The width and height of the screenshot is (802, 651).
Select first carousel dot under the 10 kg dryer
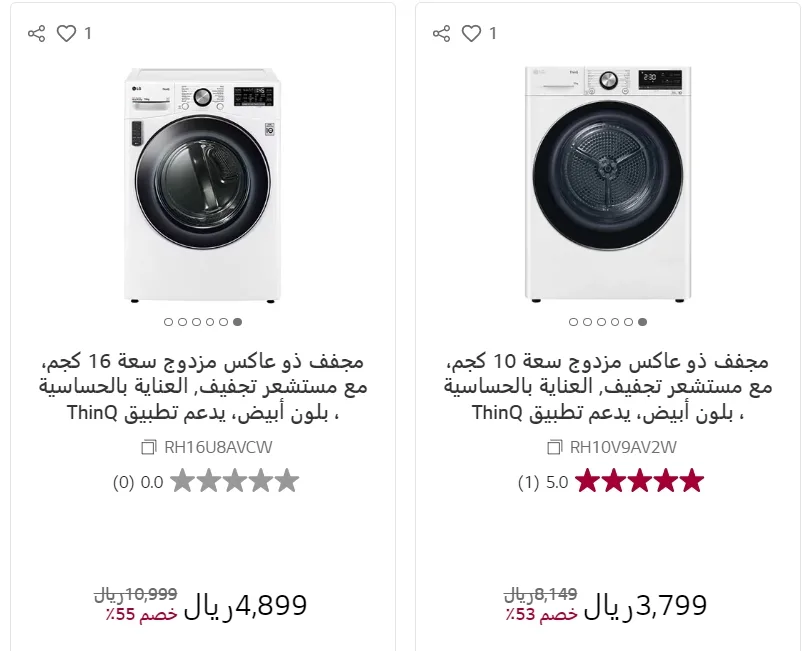tap(573, 322)
